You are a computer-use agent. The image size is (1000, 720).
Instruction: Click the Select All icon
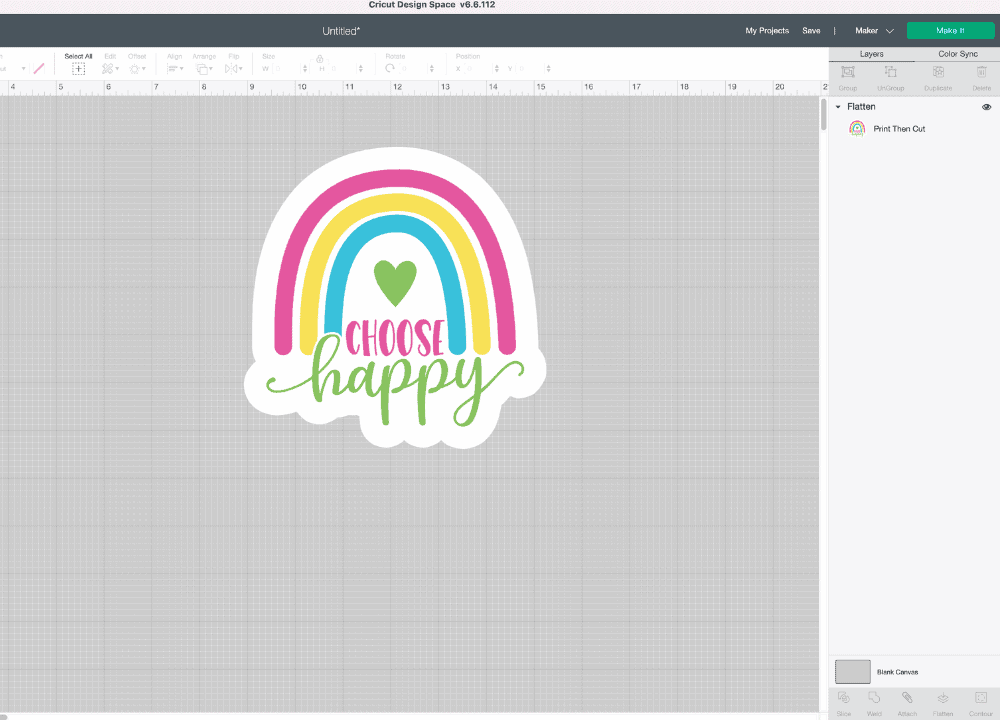click(78, 68)
